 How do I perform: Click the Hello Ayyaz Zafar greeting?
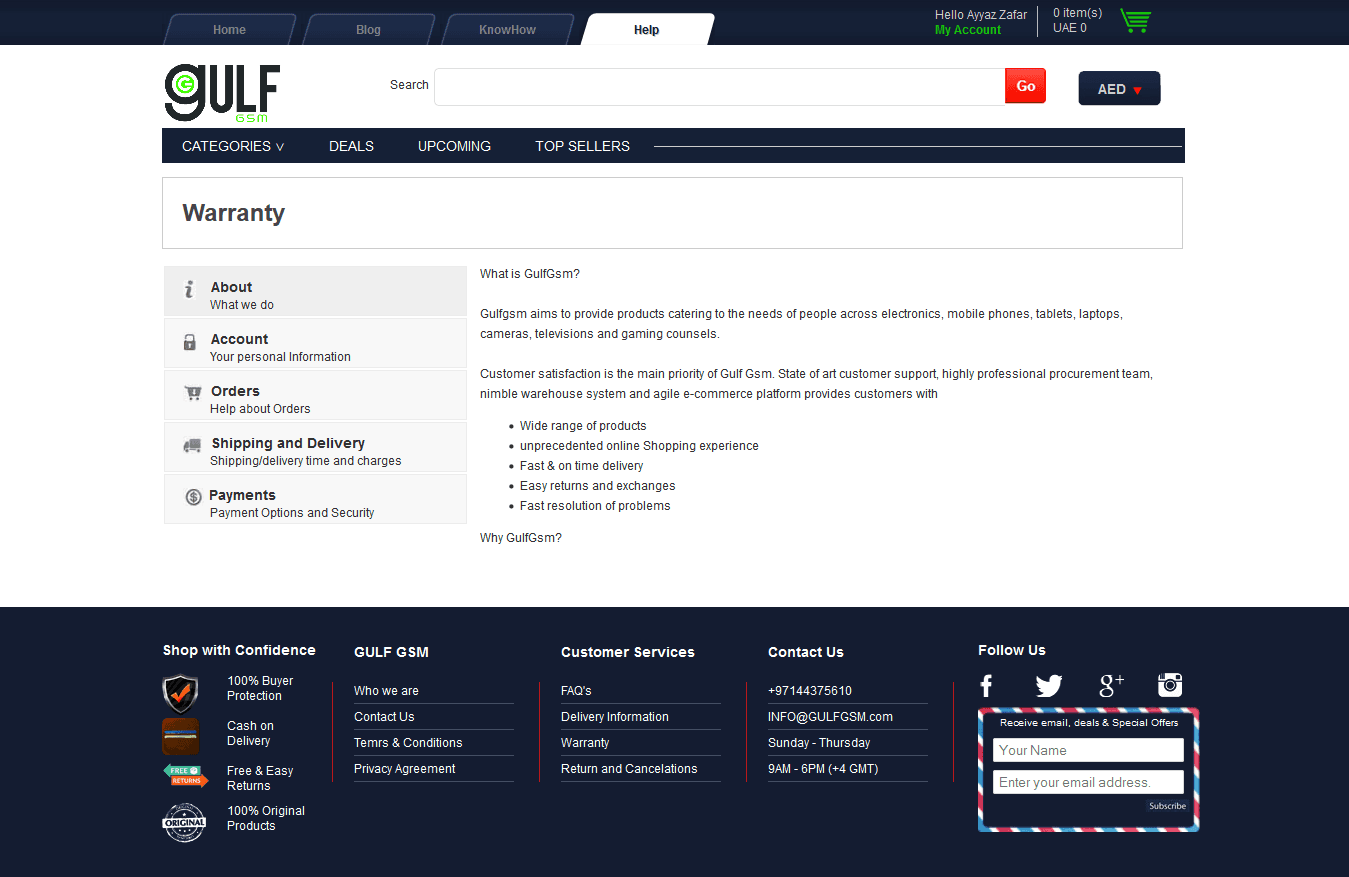pos(981,15)
